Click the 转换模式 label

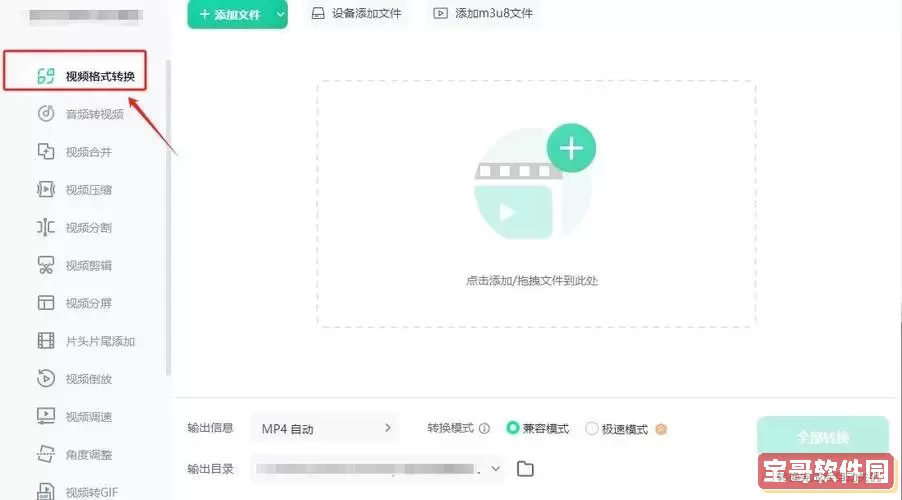[450, 428]
